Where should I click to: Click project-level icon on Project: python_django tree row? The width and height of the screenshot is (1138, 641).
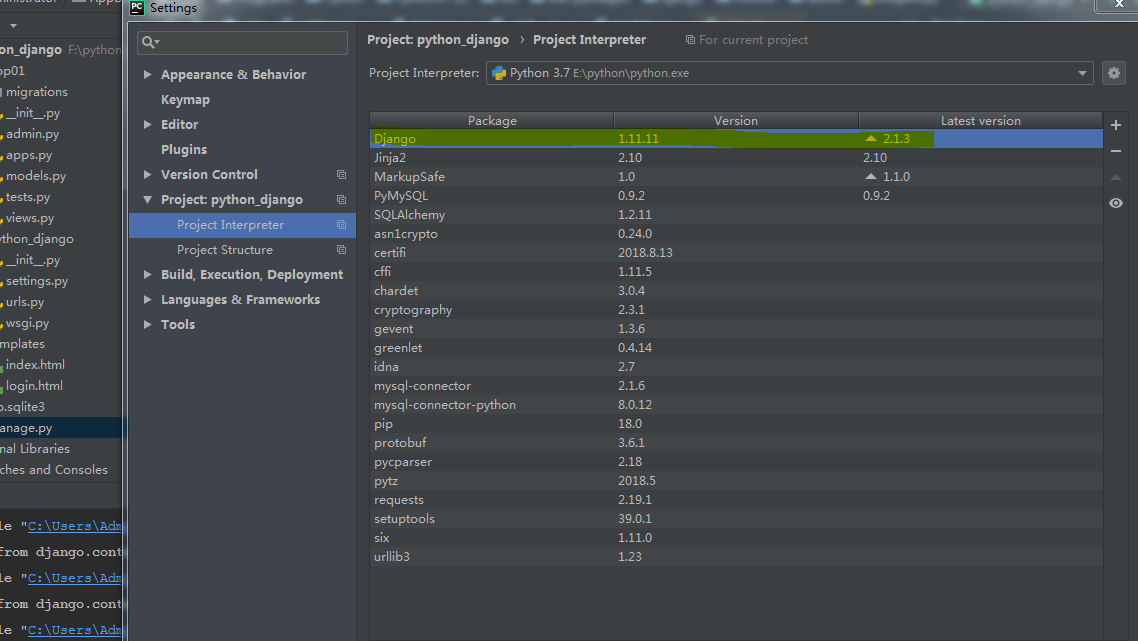341,200
